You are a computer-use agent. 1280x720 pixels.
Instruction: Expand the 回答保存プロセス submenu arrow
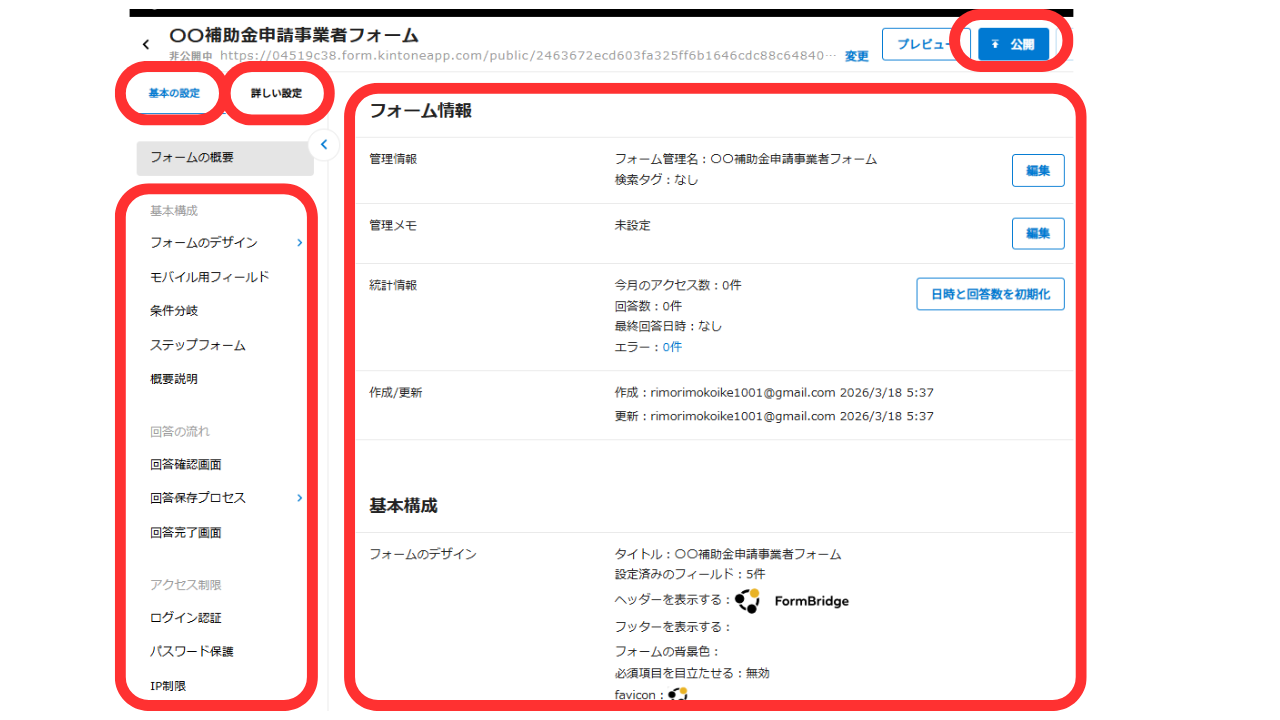click(x=299, y=497)
